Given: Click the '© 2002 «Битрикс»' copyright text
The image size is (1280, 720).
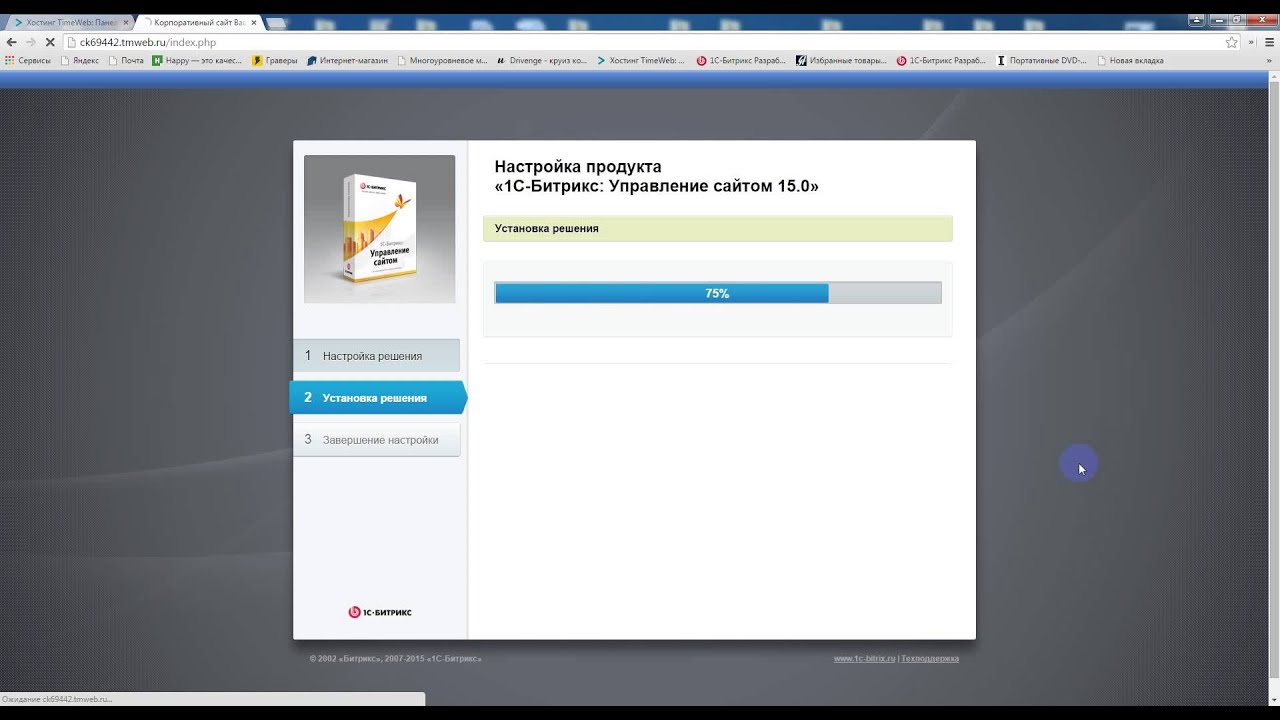Looking at the screenshot, I should 395,659.
